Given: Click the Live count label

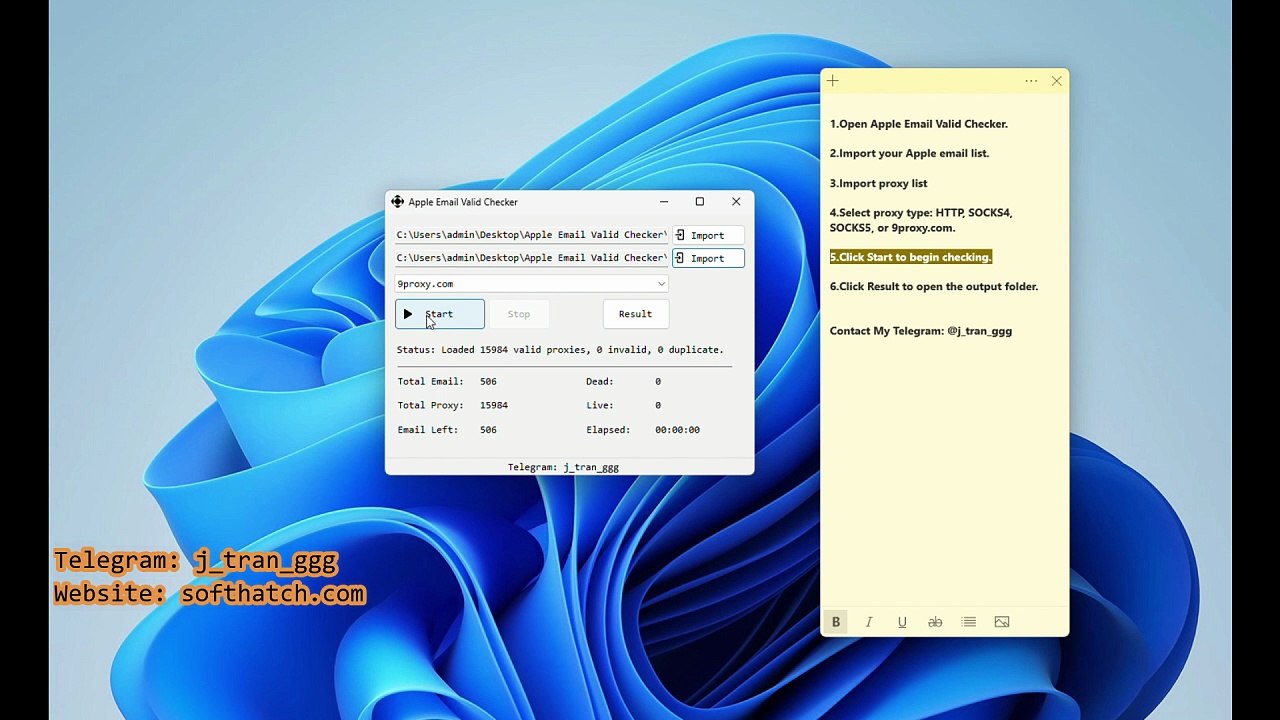Looking at the screenshot, I should 600,405.
